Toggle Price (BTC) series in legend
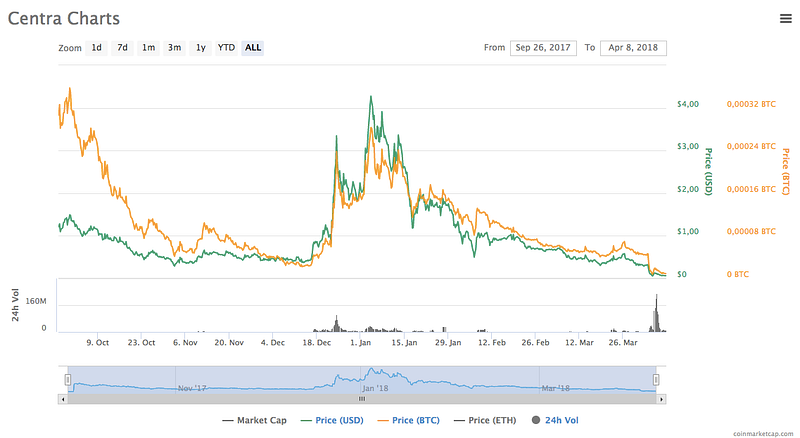The height and width of the screenshot is (438, 800). pos(408,421)
